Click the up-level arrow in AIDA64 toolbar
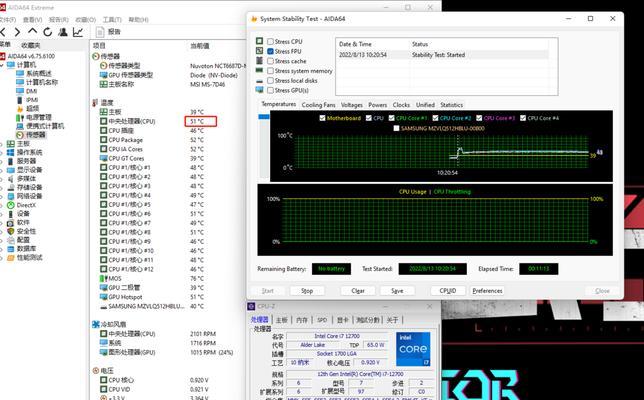The image size is (644, 400). click(32, 32)
